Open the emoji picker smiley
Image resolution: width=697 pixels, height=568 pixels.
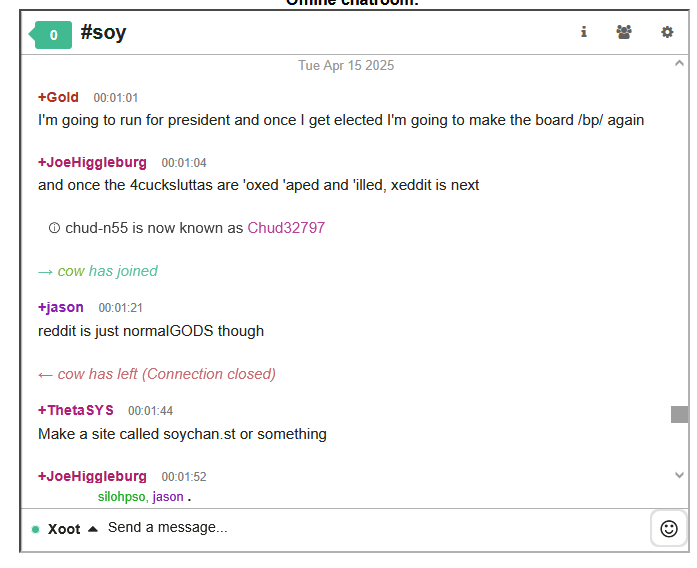(x=669, y=529)
